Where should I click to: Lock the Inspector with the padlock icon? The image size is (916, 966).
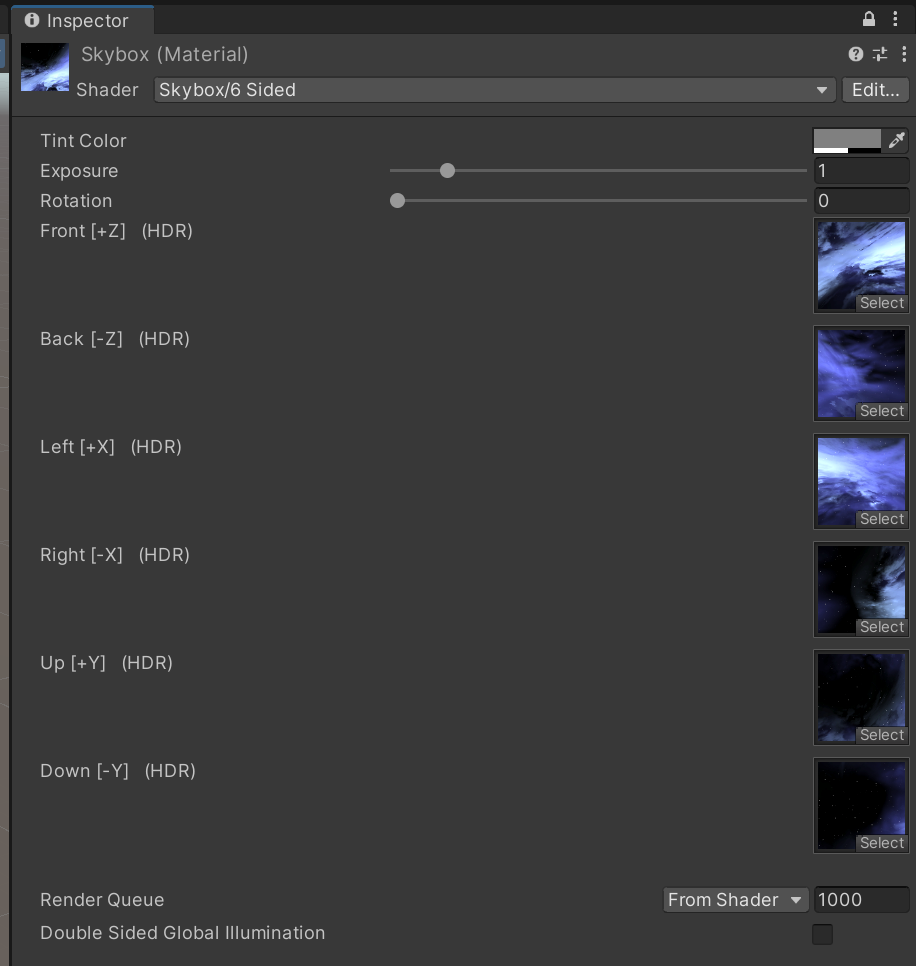(869, 19)
